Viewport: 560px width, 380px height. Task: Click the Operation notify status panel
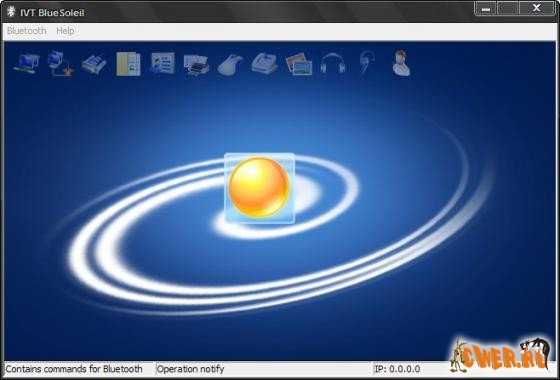click(x=264, y=369)
